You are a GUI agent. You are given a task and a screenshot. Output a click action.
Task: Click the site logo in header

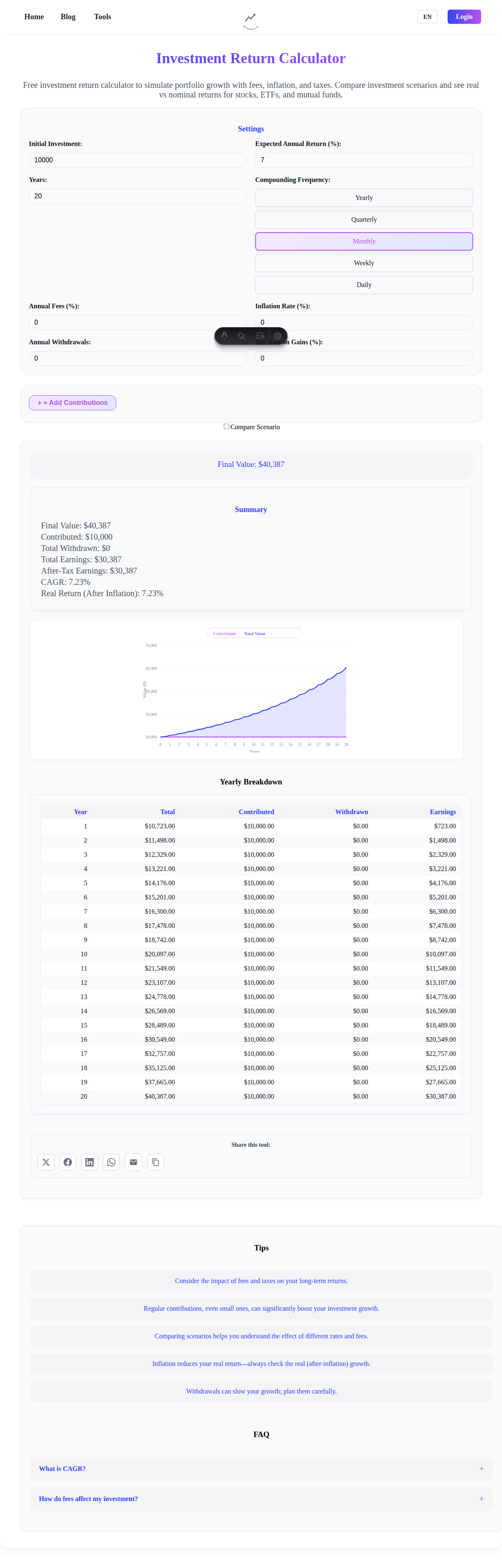(x=251, y=19)
